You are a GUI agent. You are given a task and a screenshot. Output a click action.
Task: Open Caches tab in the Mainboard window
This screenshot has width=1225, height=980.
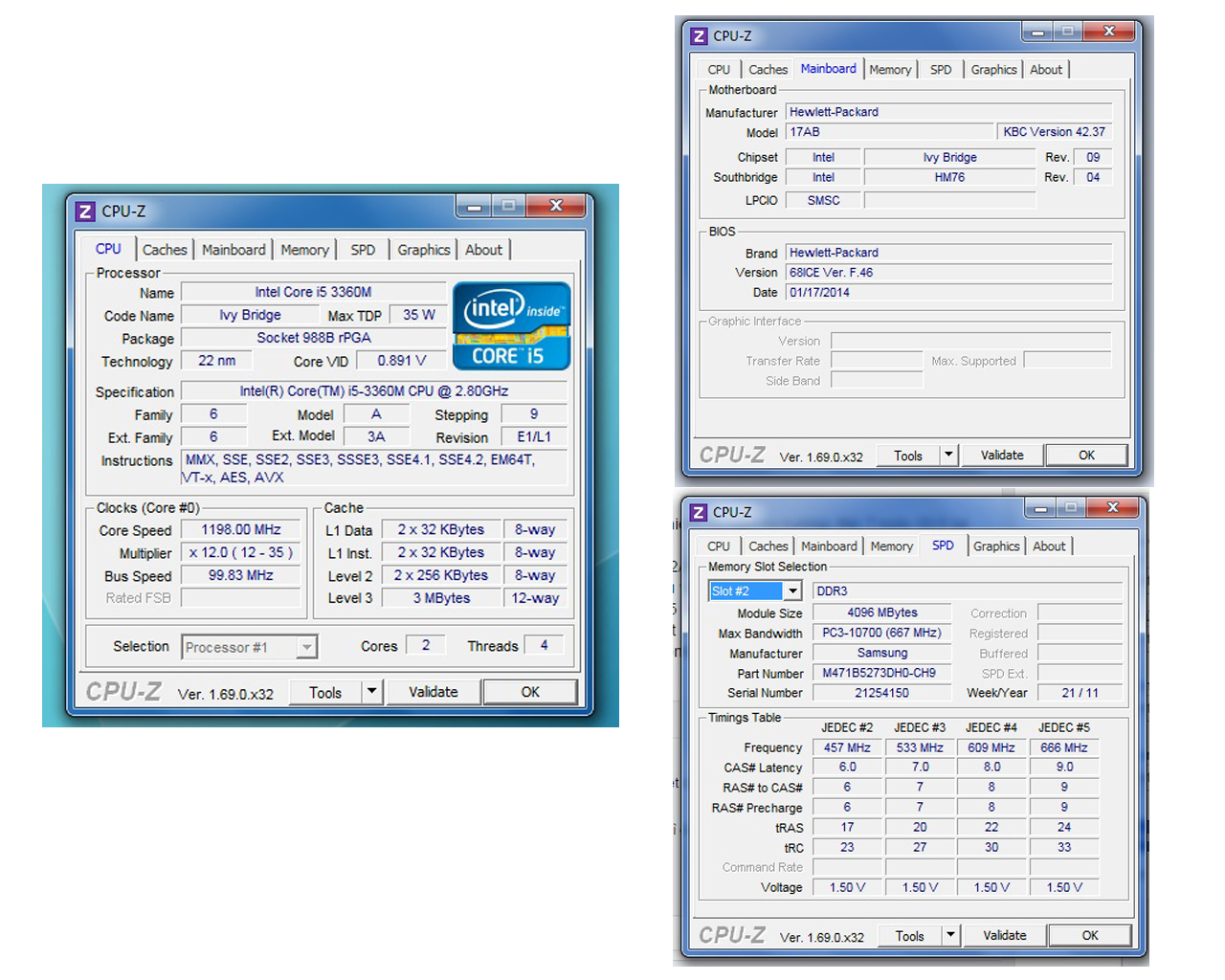point(768,70)
